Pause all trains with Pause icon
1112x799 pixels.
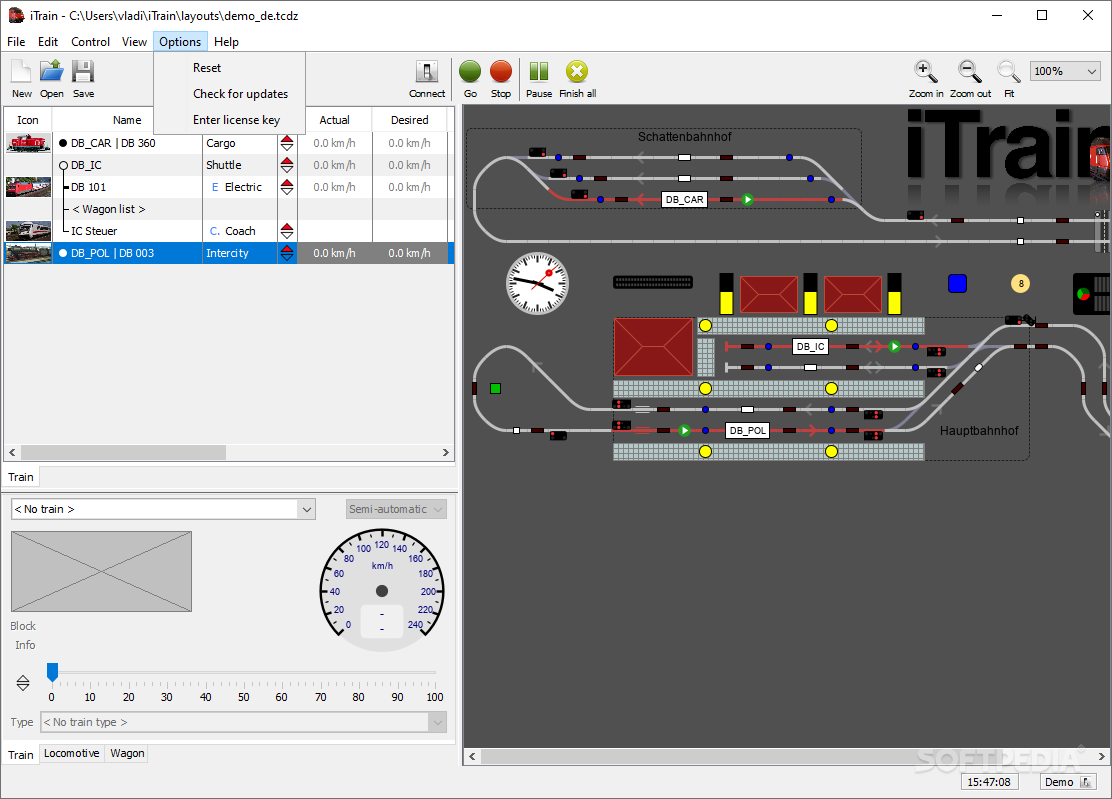pos(539,78)
